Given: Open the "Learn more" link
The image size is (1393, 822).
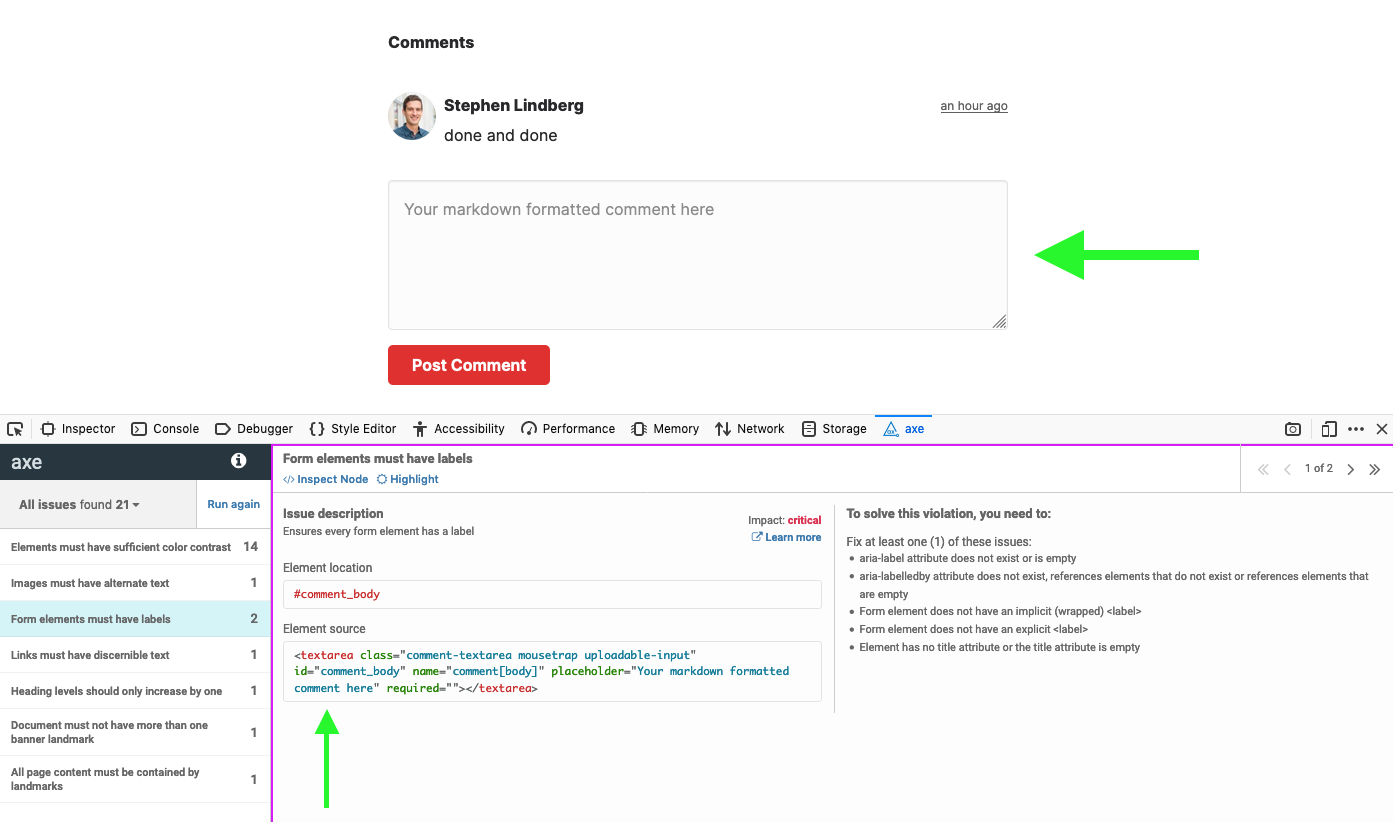Looking at the screenshot, I should (792, 537).
